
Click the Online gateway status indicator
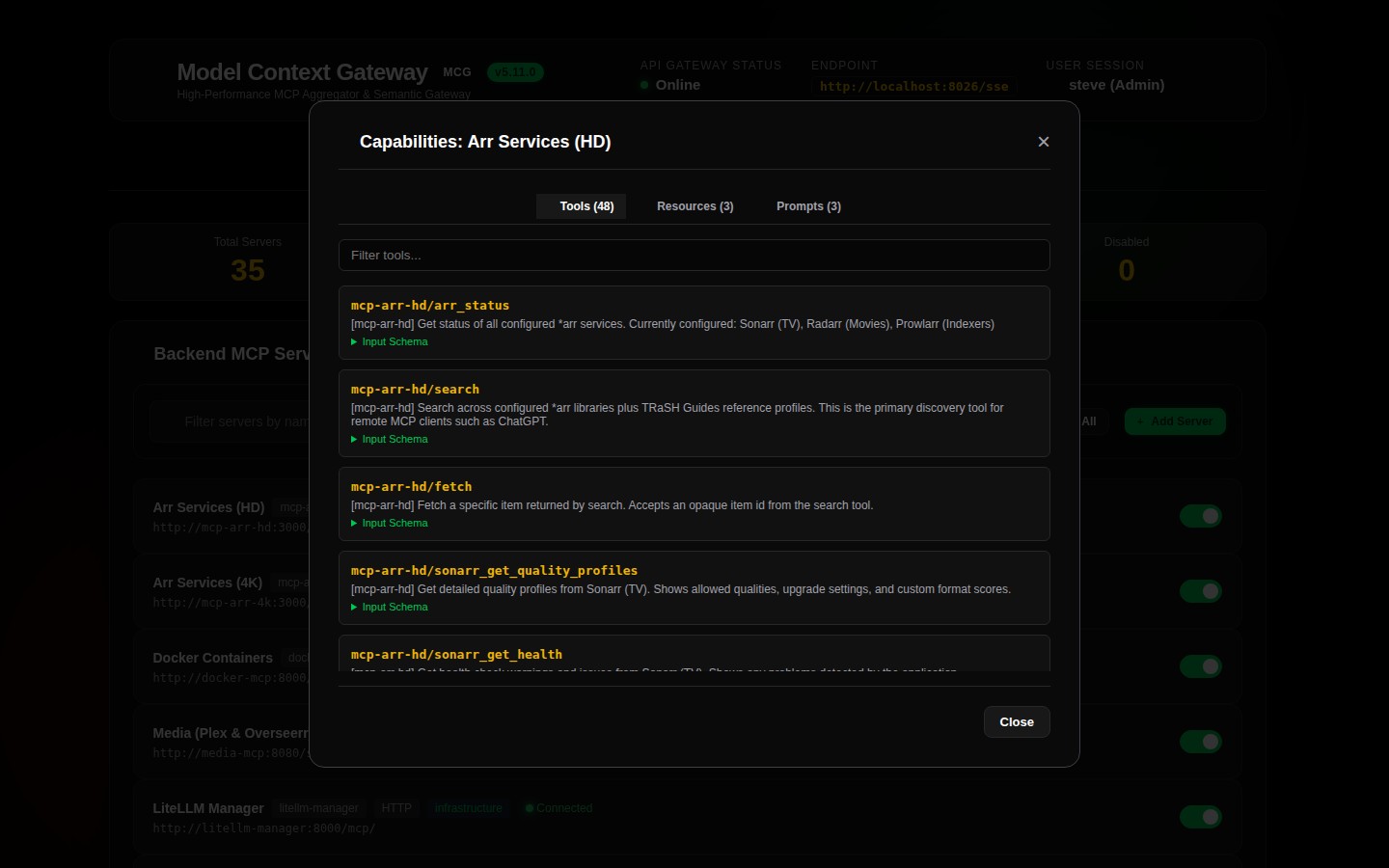point(670,85)
